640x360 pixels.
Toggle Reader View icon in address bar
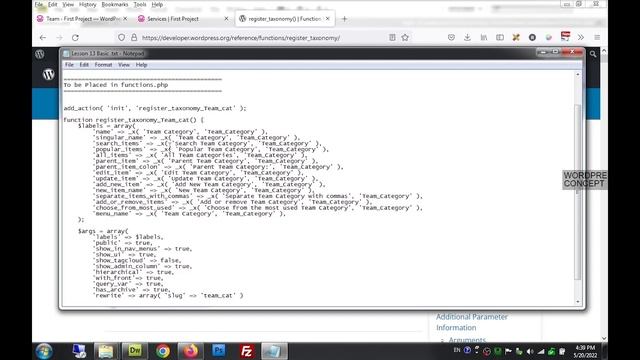392,38
